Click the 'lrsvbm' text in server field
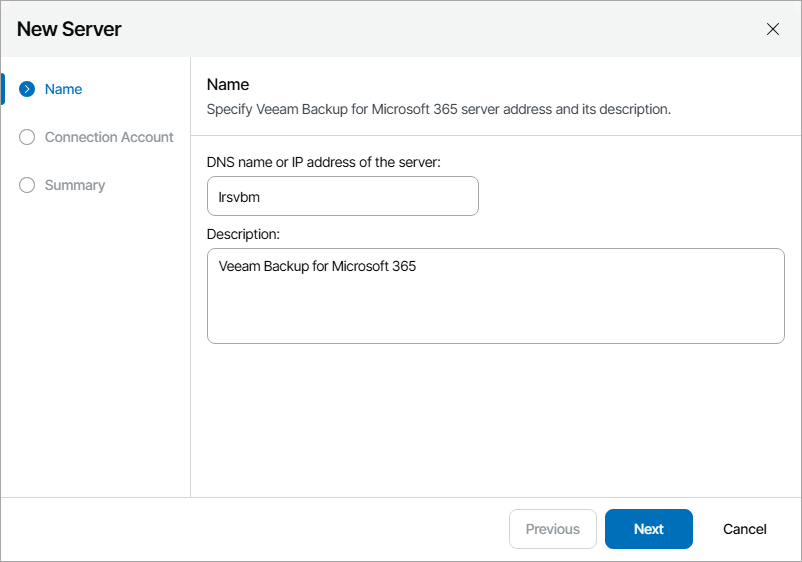This screenshot has height=562, width=802. (239, 197)
